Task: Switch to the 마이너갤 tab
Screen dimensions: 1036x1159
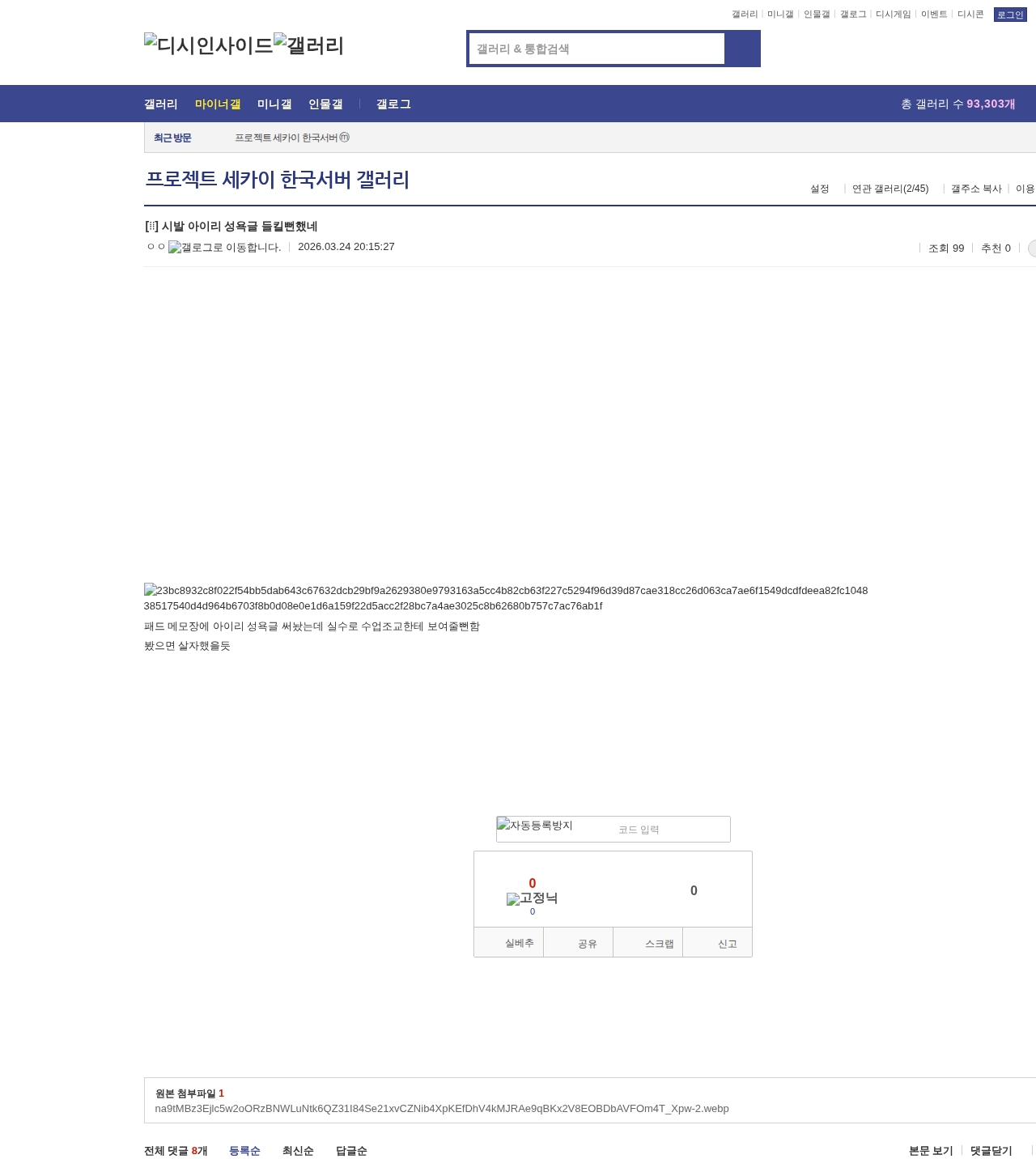Action: [218, 104]
